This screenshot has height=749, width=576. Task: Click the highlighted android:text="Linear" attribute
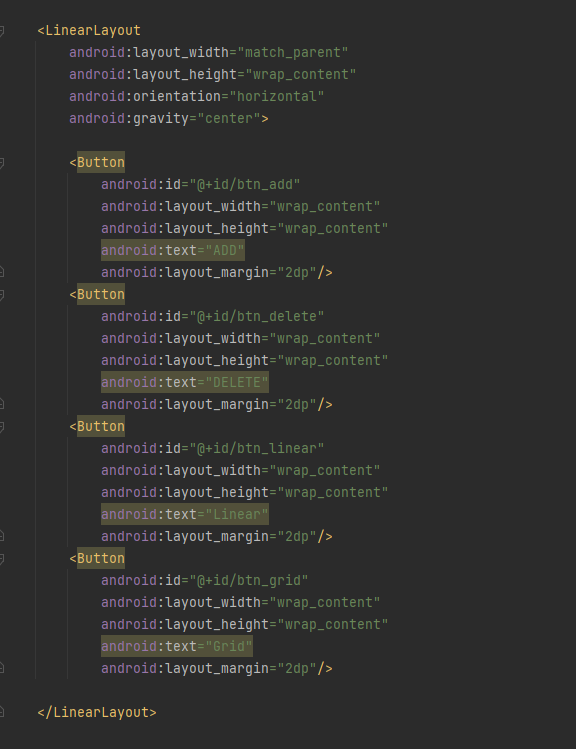tap(185, 514)
